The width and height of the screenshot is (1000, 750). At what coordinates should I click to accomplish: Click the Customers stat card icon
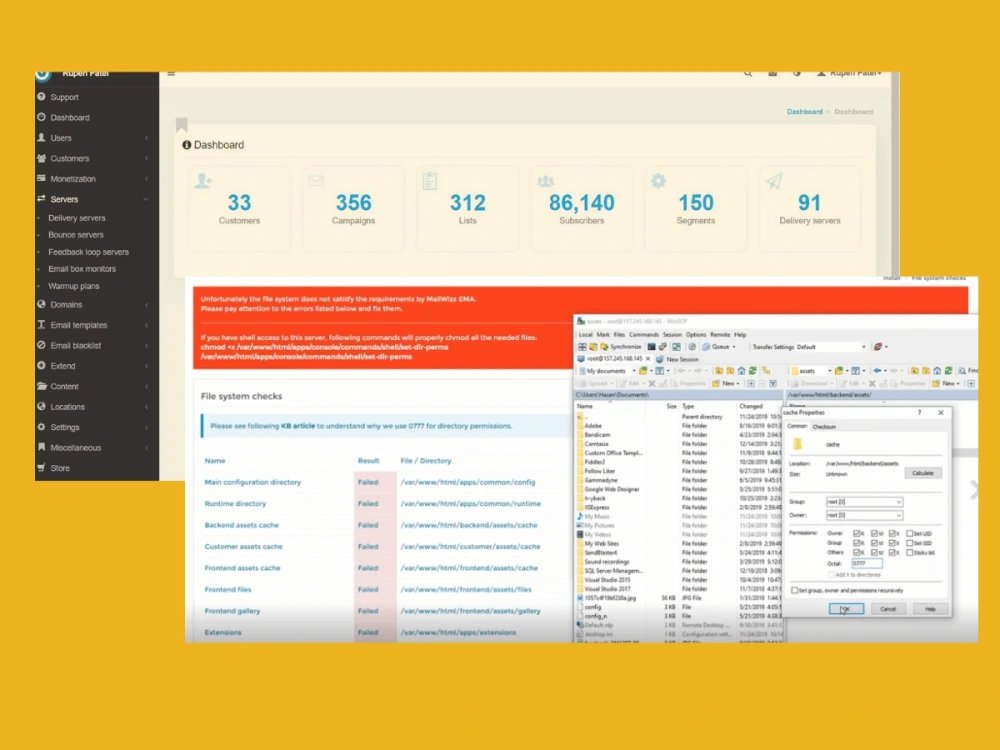[203, 181]
